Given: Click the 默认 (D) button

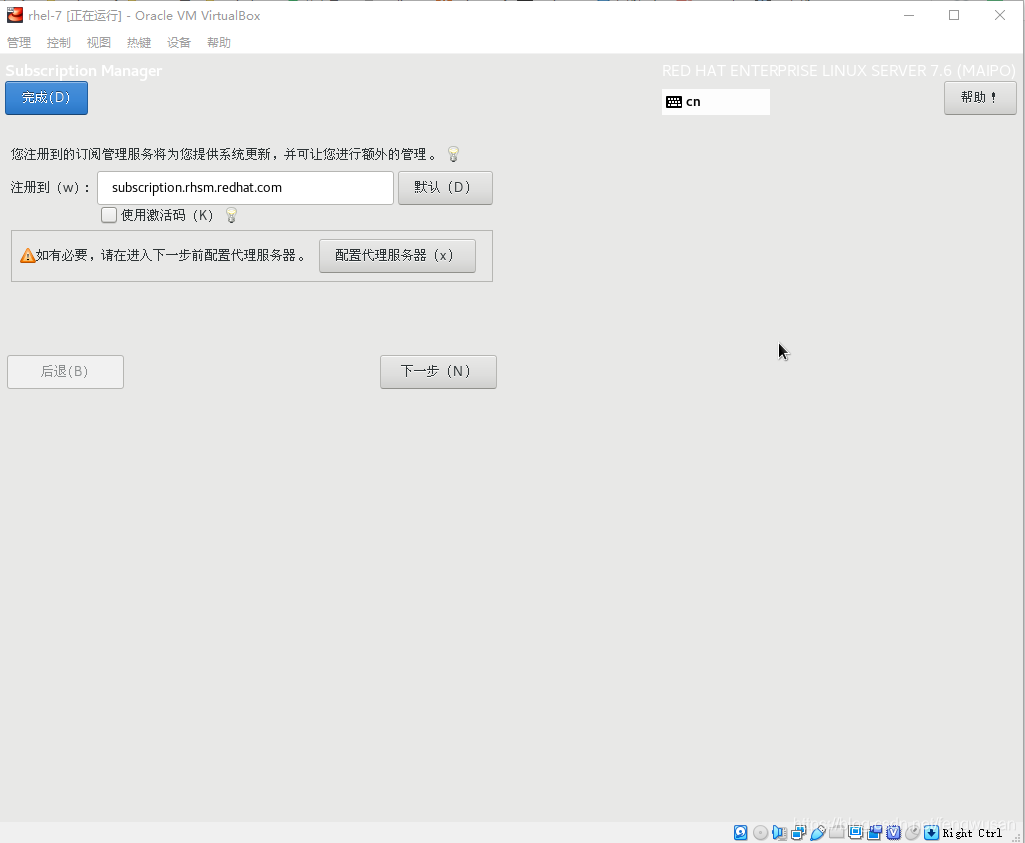Looking at the screenshot, I should point(445,188).
